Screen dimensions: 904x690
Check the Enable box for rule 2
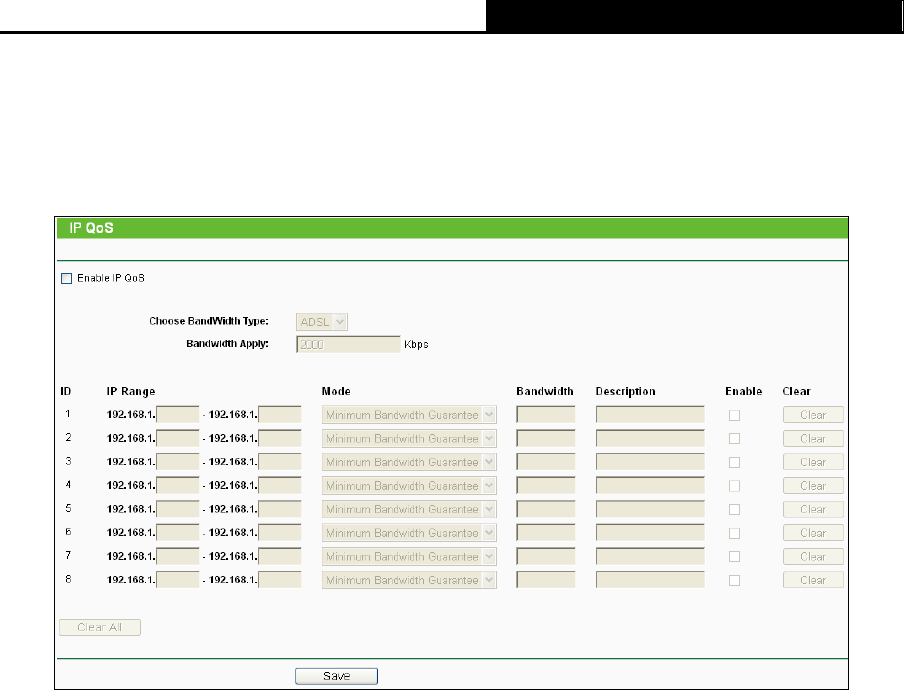tap(734, 439)
